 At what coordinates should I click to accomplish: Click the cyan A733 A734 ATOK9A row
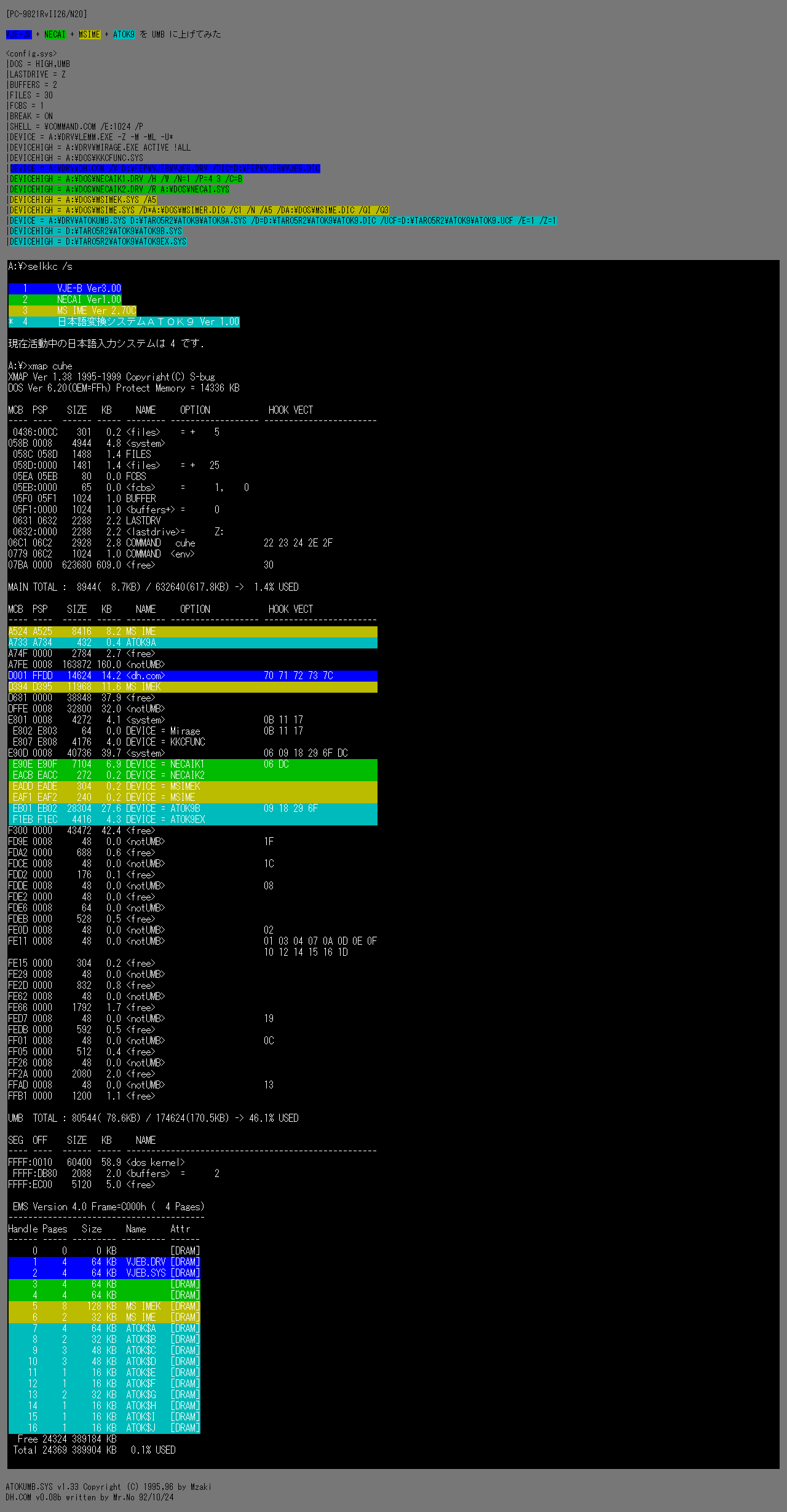point(192,643)
